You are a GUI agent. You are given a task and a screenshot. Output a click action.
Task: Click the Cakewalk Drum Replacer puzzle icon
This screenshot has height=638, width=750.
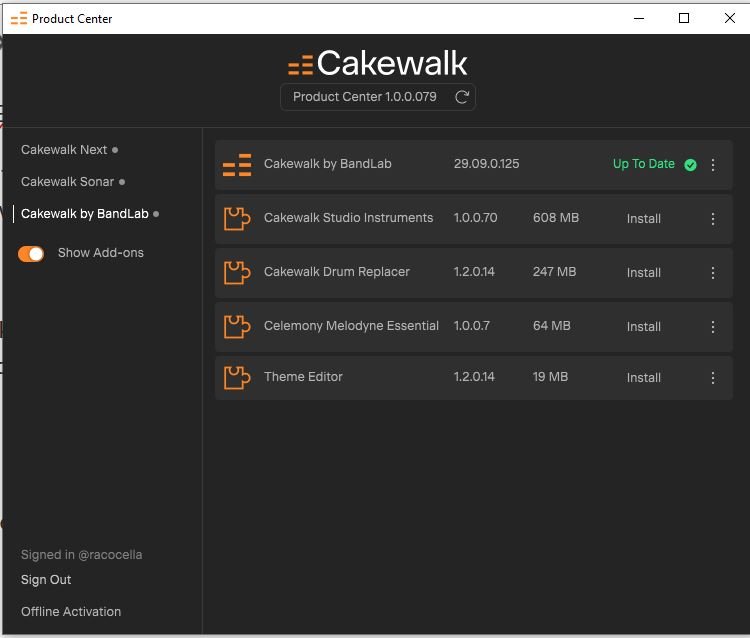[x=237, y=273]
